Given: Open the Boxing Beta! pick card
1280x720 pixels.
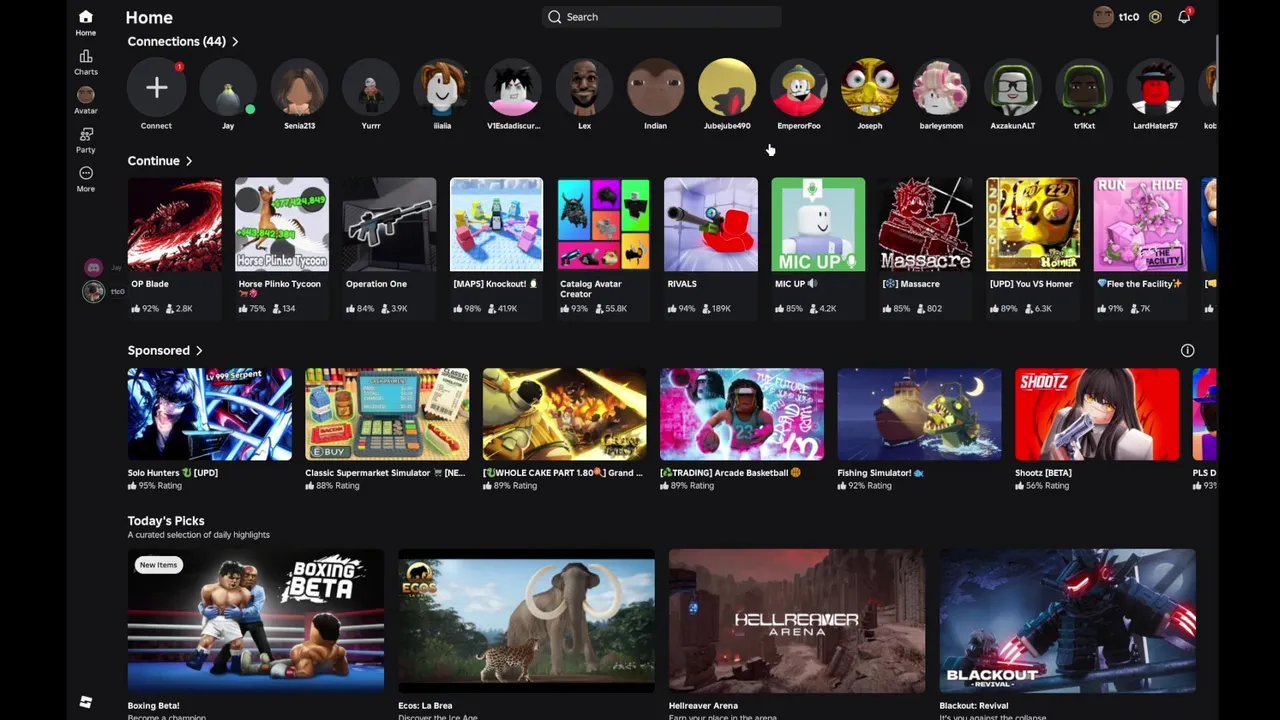Looking at the screenshot, I should point(256,621).
